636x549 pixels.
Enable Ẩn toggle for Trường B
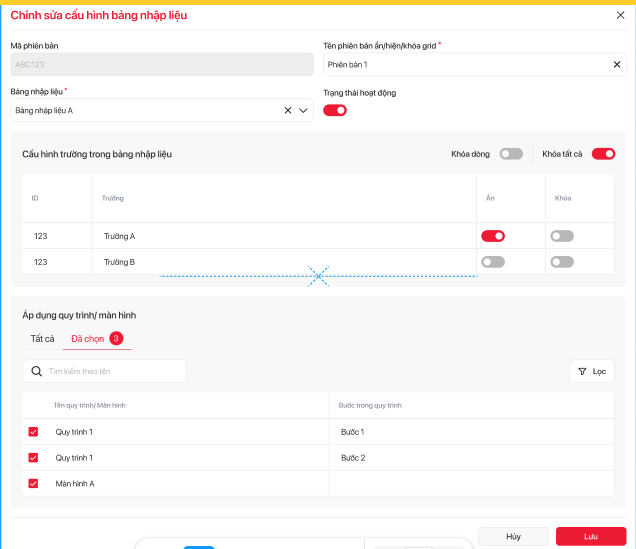pos(492,262)
